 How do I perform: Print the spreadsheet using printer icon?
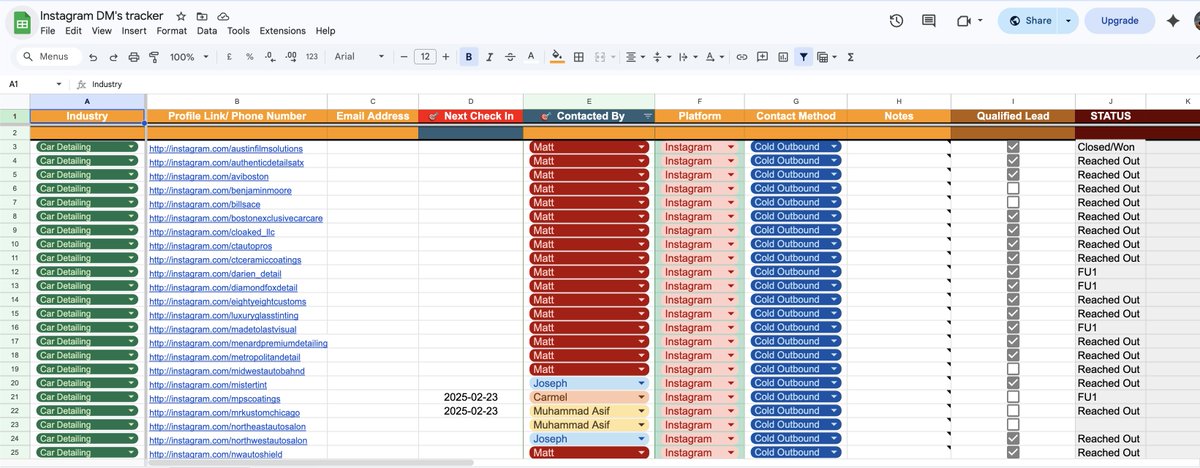click(x=134, y=57)
